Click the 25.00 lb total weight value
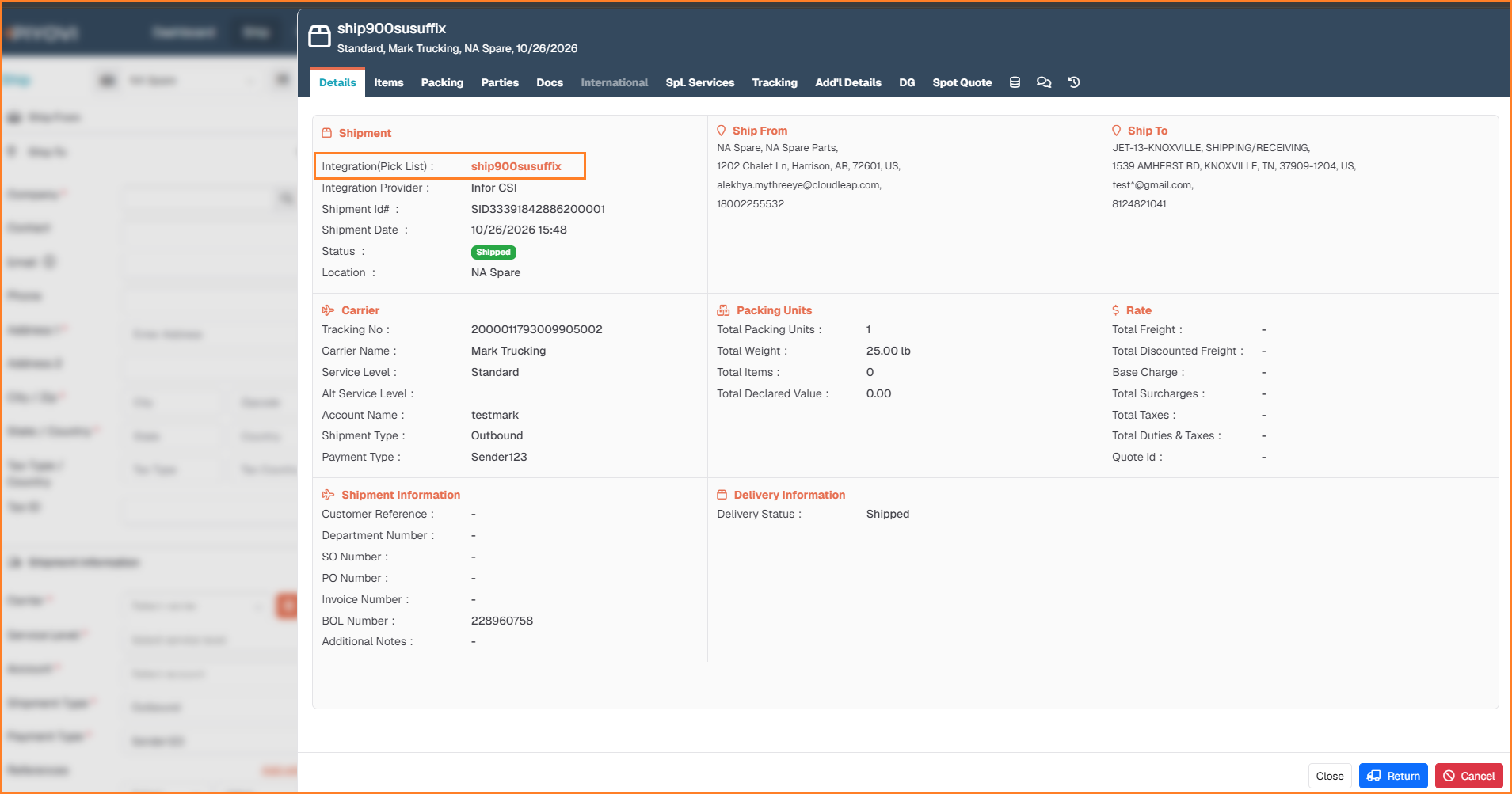 888,351
